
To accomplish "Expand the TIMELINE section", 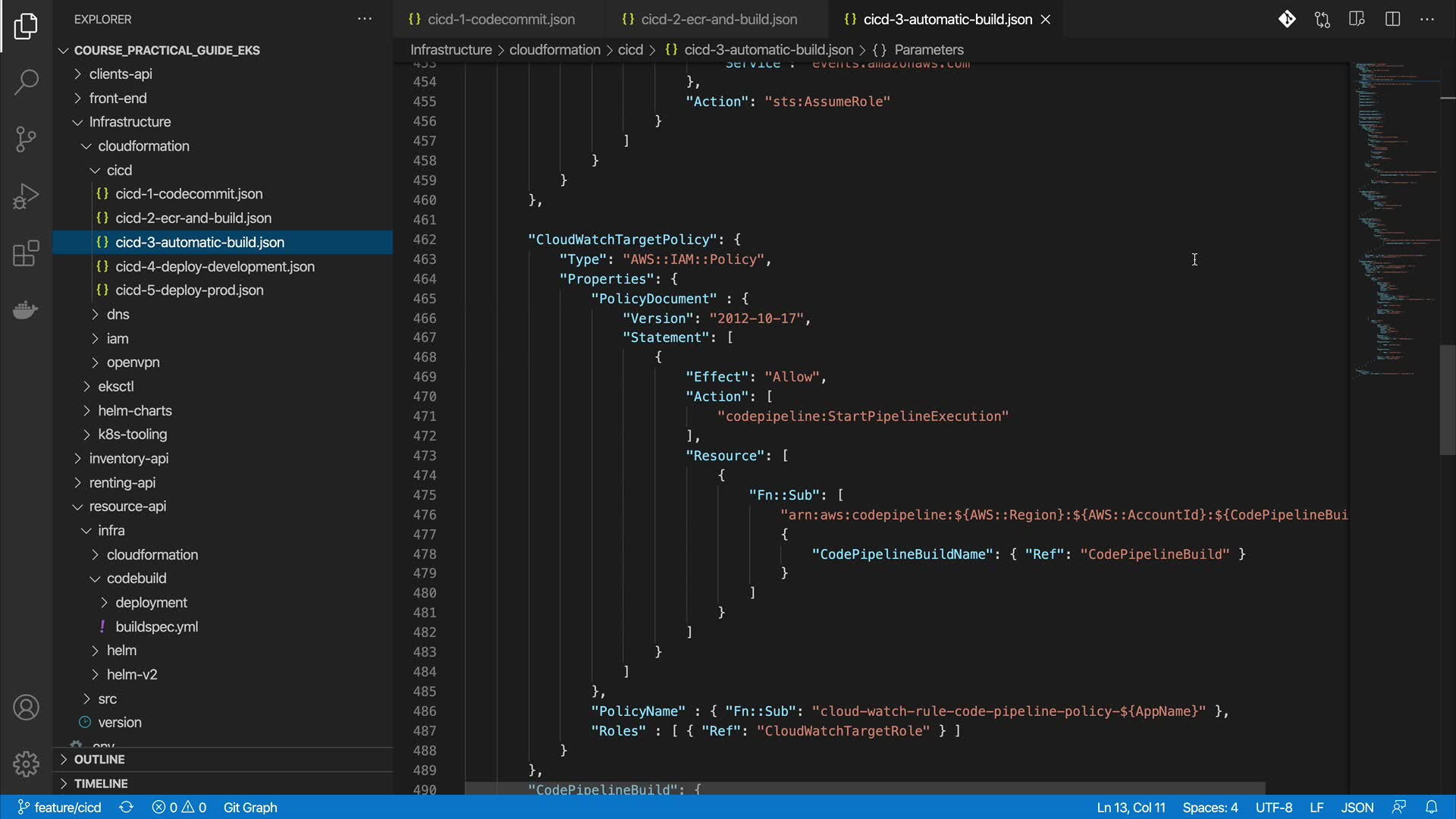I will coord(100,783).
